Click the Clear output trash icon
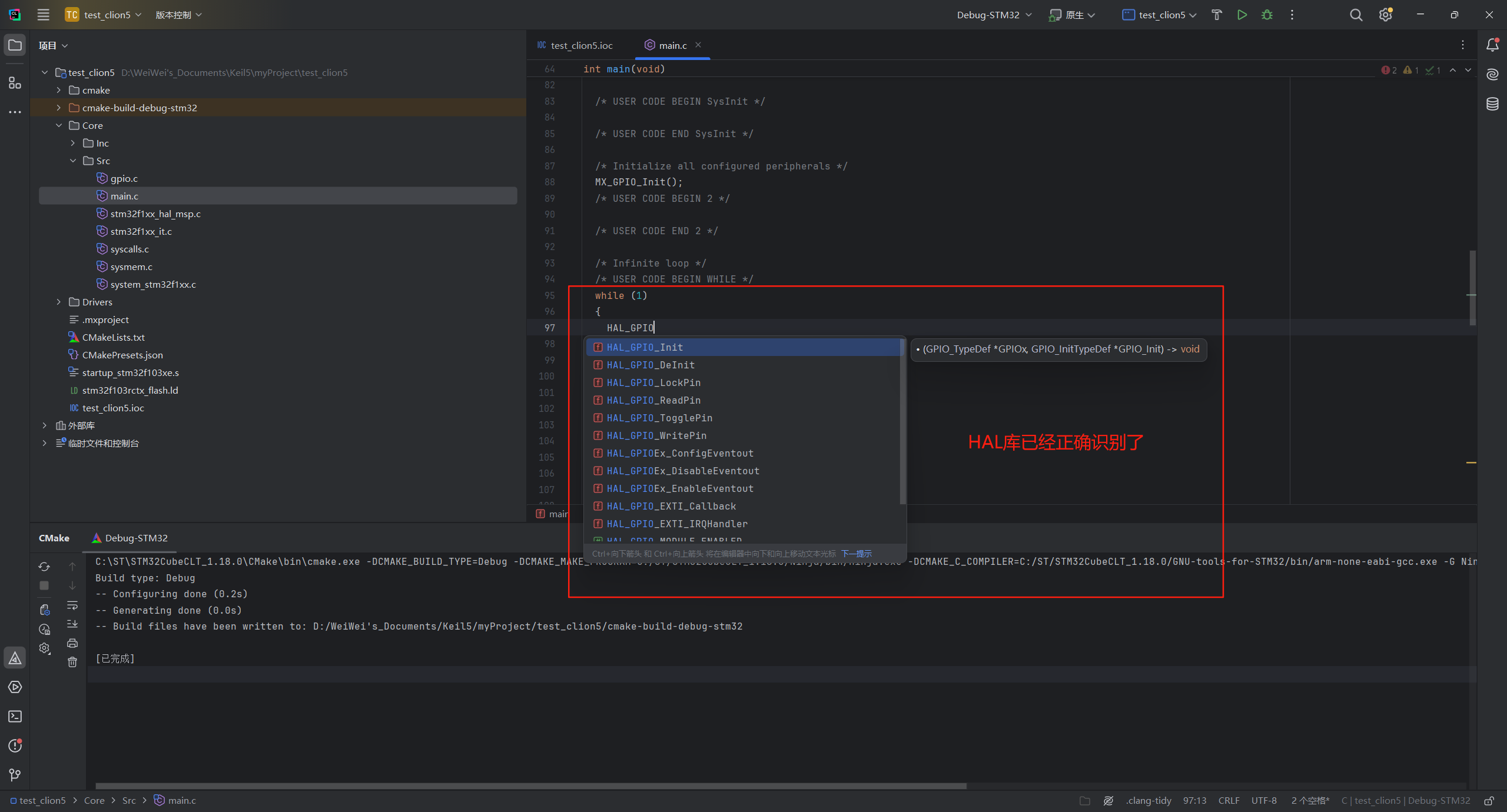The height and width of the screenshot is (812, 1507). [72, 662]
